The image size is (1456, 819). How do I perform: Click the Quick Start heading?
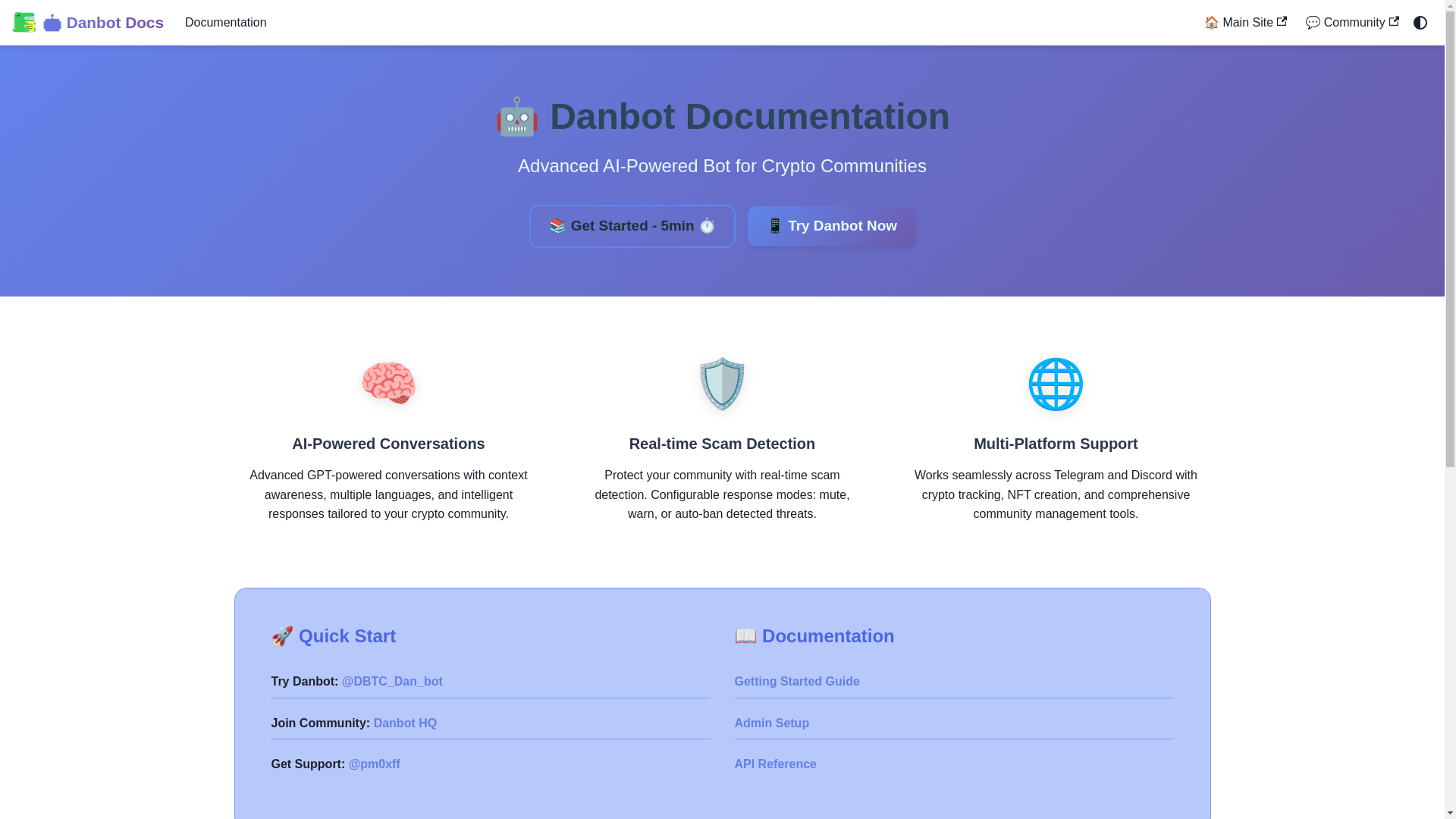(x=334, y=635)
